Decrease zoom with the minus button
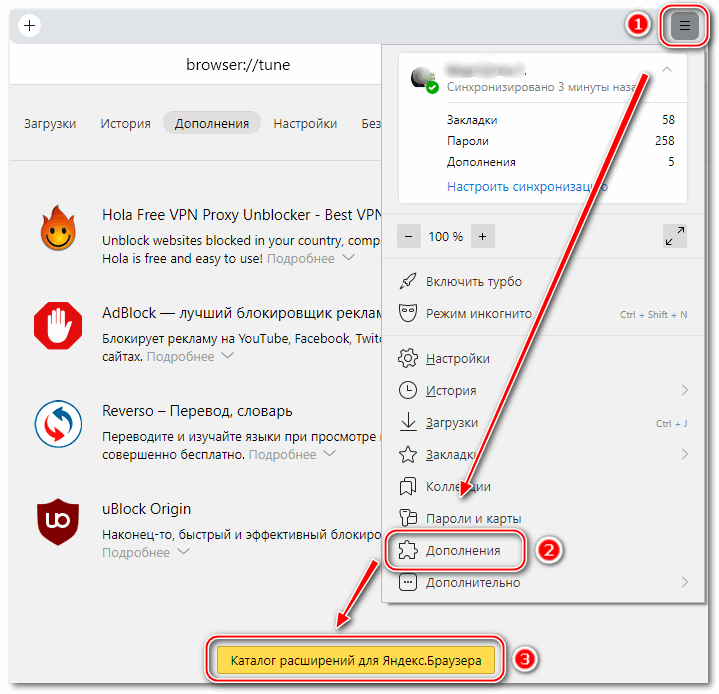The height and width of the screenshot is (694, 719). coord(409,236)
